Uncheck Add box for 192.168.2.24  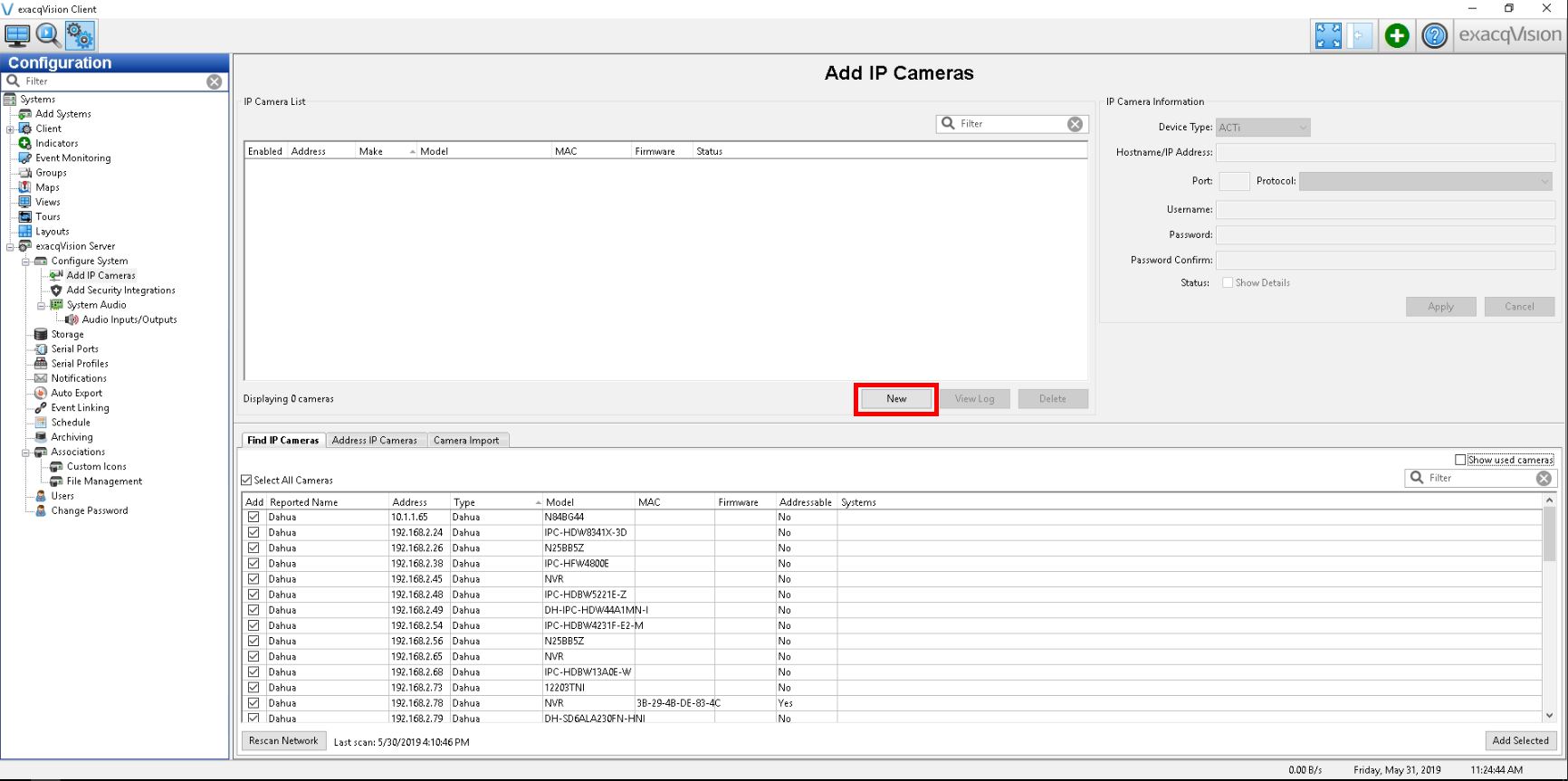click(253, 533)
